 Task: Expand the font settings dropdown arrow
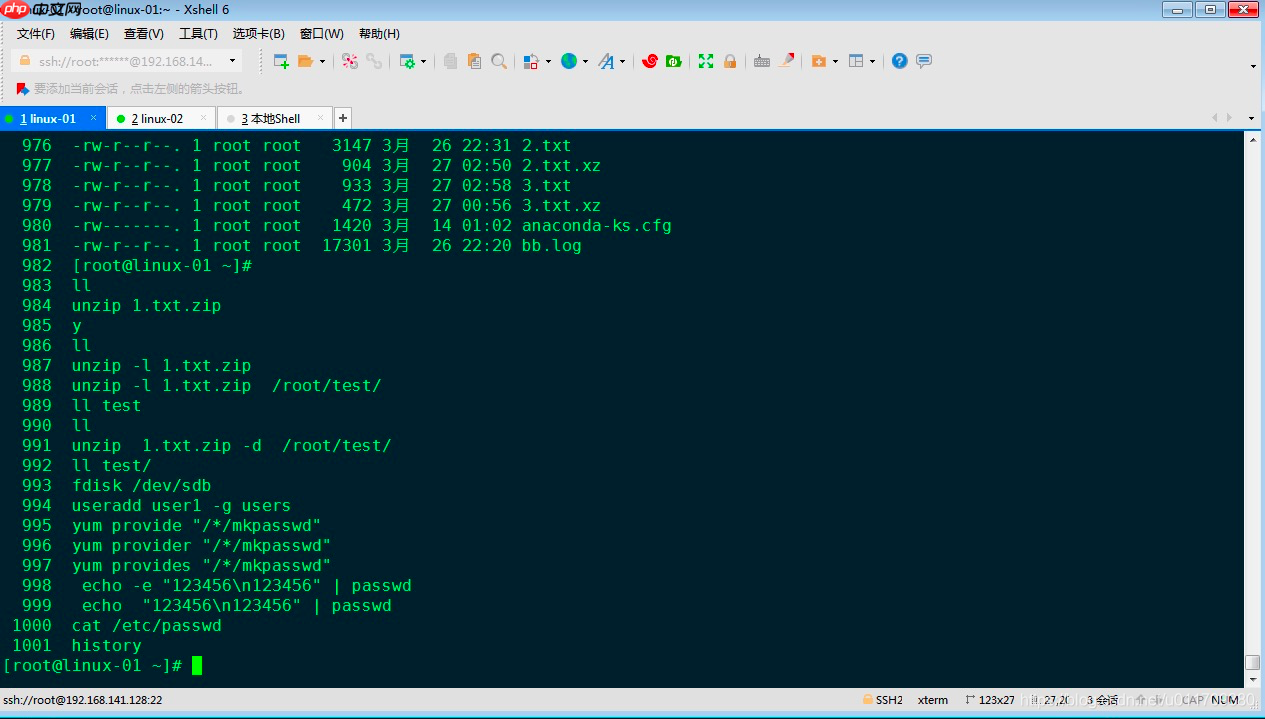(x=622, y=62)
